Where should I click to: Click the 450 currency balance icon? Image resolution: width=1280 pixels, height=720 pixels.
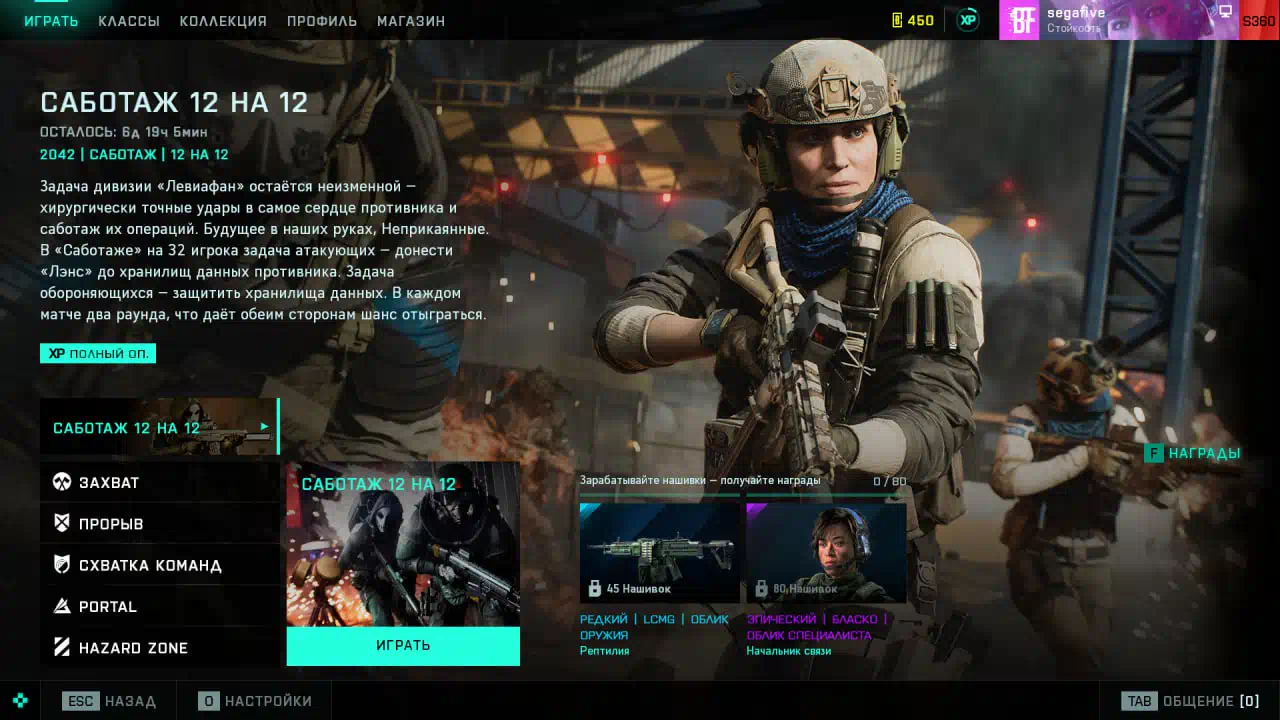[x=897, y=20]
